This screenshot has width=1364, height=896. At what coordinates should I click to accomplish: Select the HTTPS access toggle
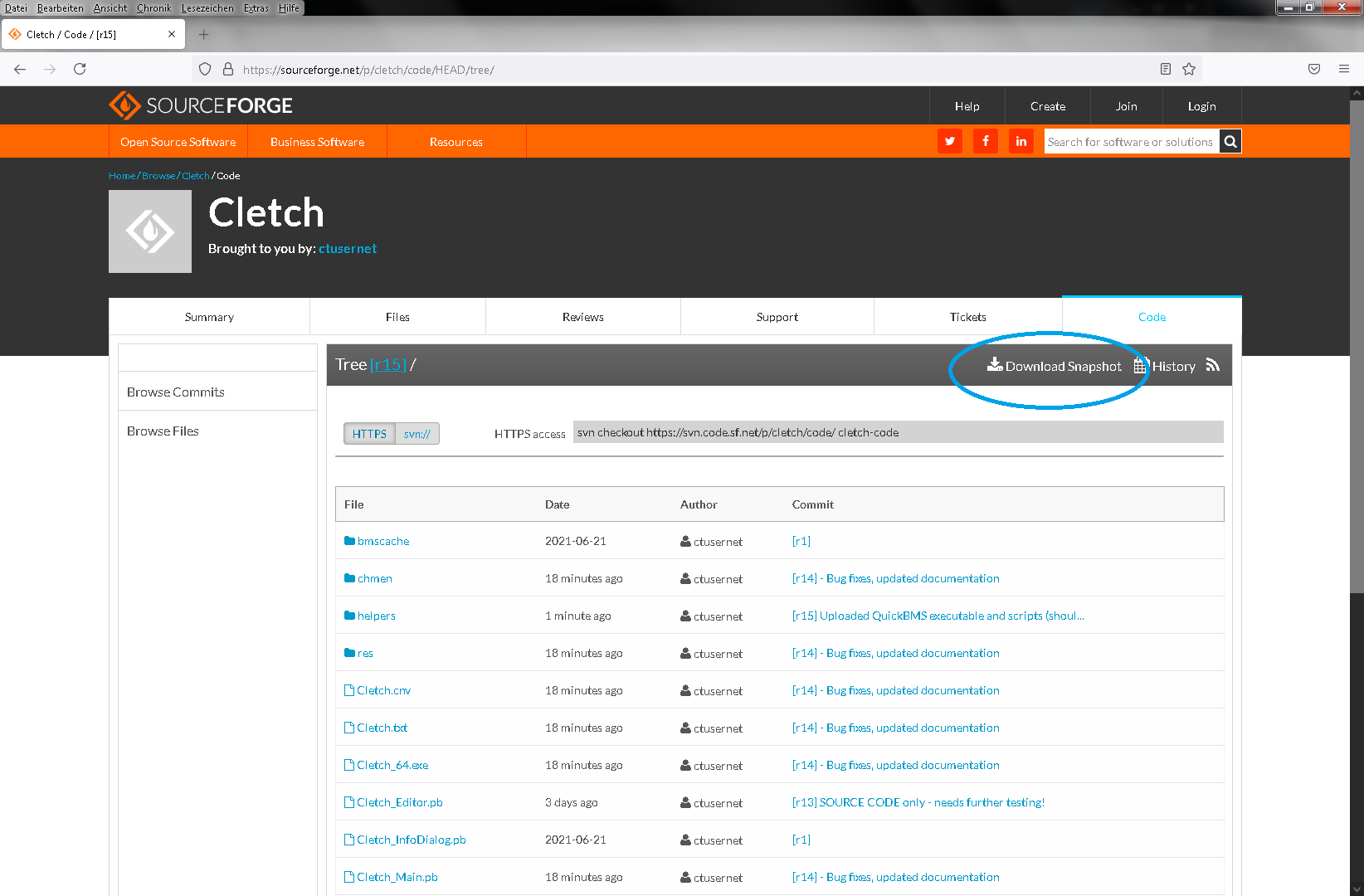[369, 434]
